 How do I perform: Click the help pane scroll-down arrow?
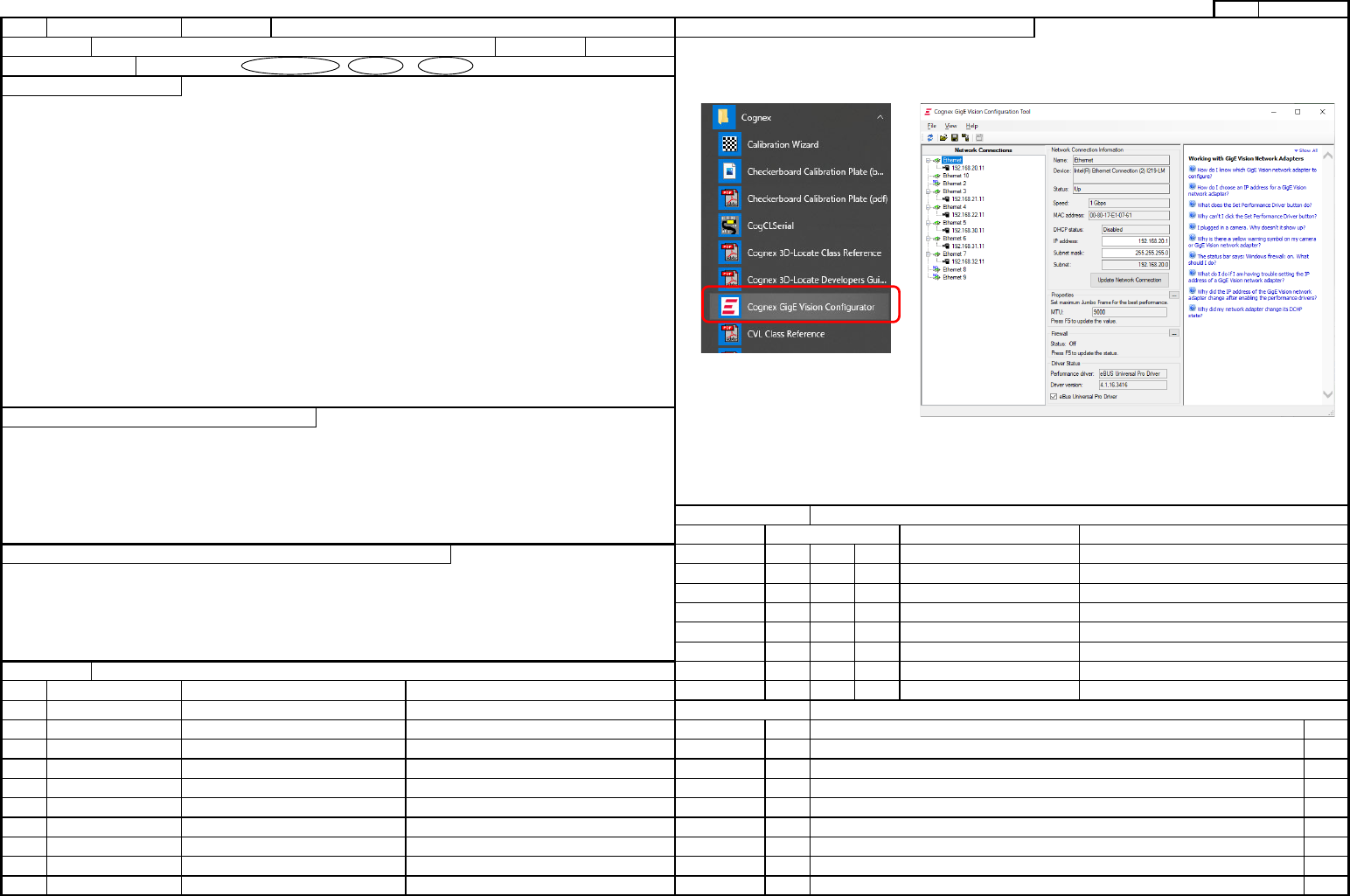1328,394
